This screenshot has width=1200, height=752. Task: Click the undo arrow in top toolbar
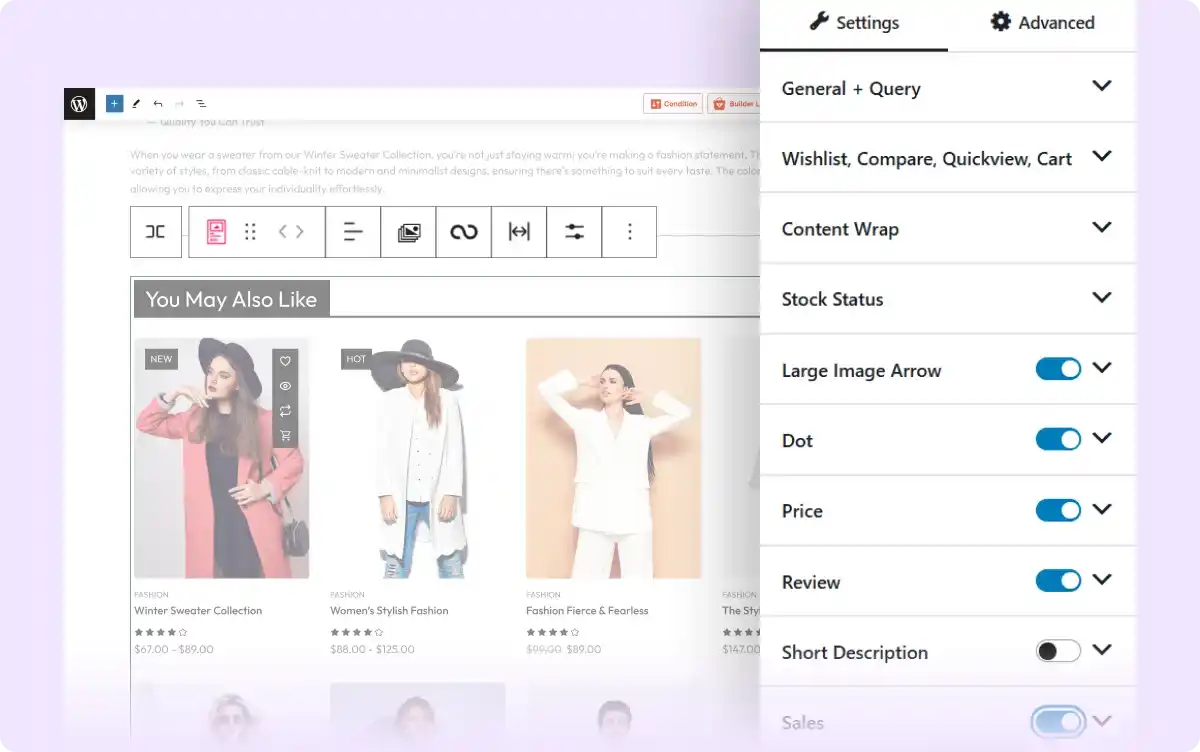click(x=158, y=104)
